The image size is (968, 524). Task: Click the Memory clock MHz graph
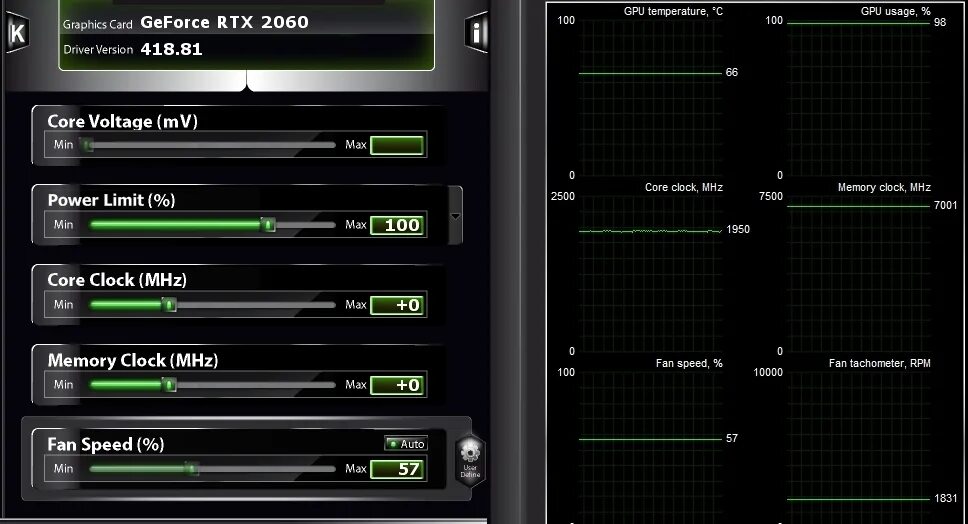pos(859,273)
